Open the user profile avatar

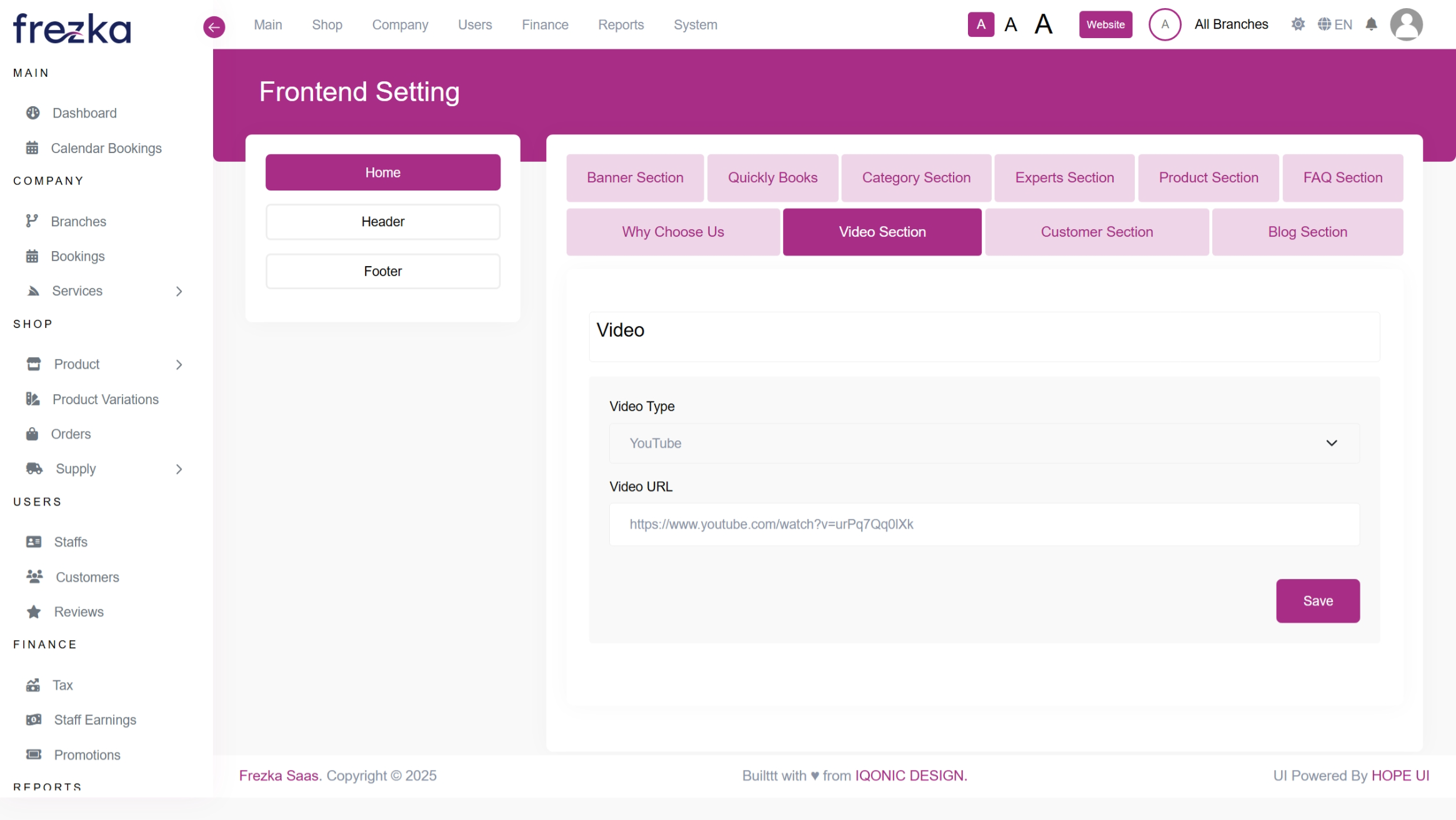pos(1406,25)
